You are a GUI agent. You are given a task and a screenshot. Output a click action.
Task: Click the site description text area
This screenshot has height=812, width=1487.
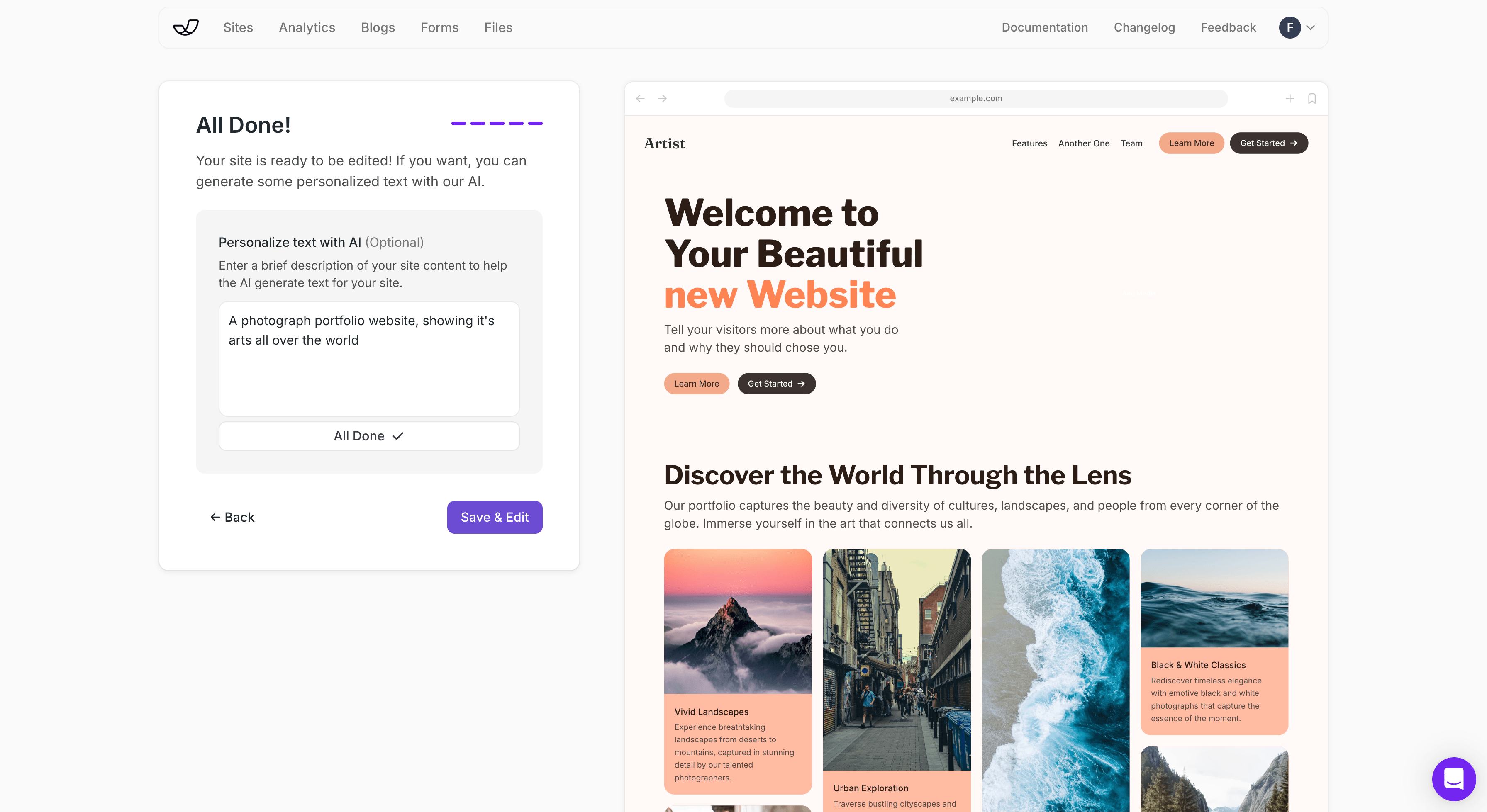click(x=369, y=358)
